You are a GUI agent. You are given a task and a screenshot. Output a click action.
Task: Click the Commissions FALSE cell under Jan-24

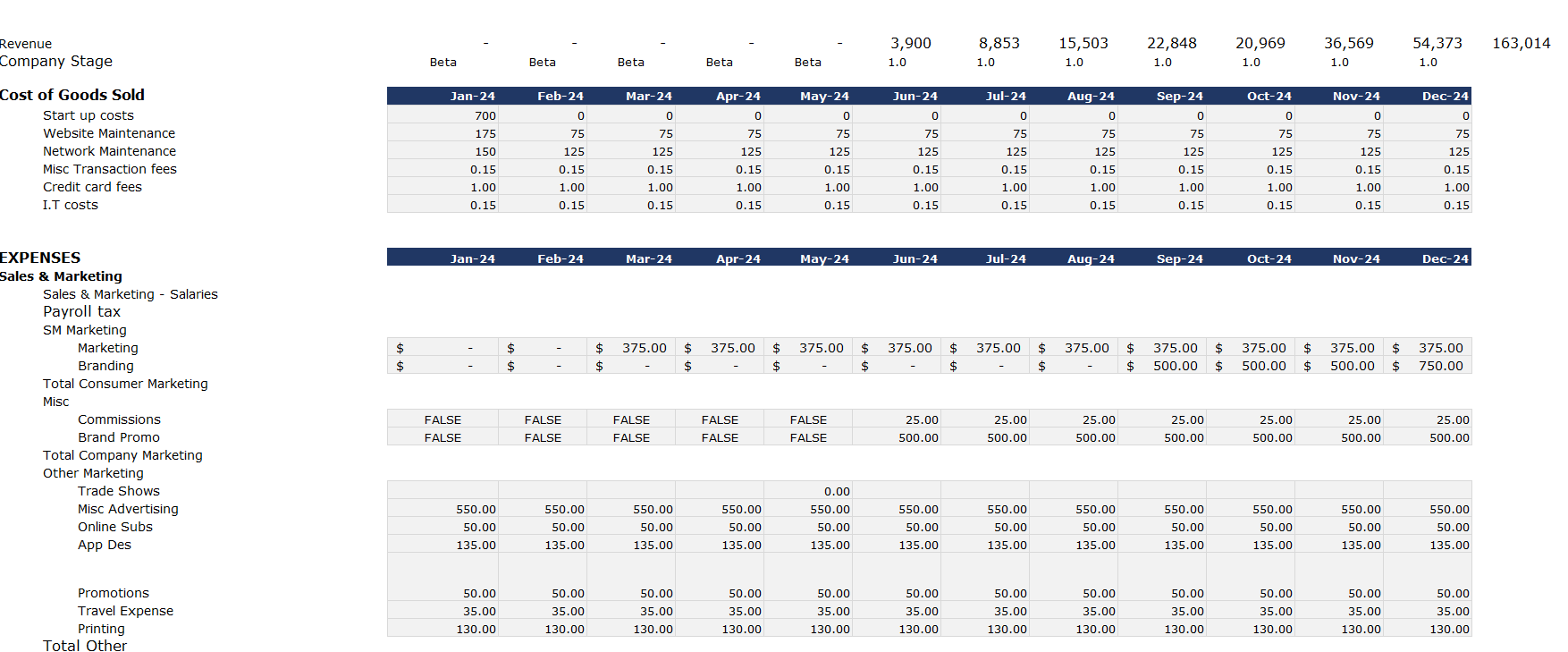point(443,419)
